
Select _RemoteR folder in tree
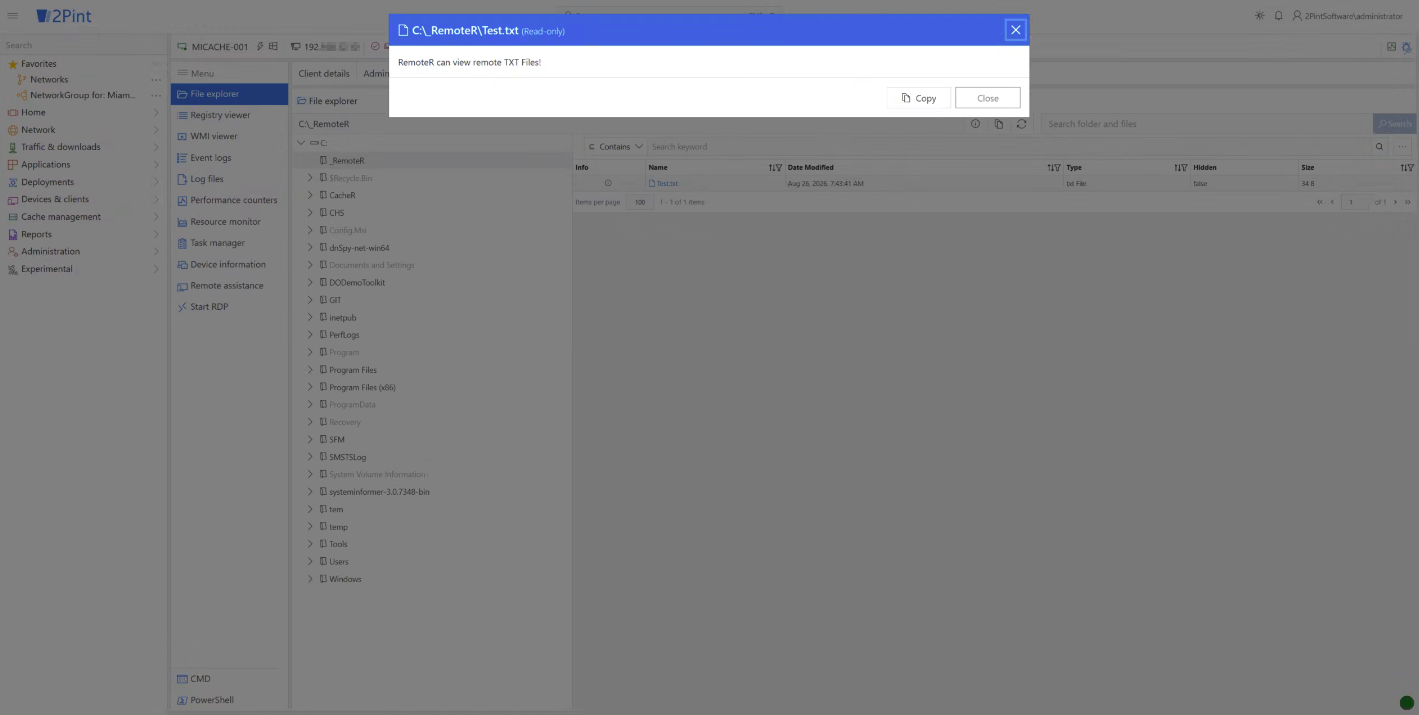[347, 160]
